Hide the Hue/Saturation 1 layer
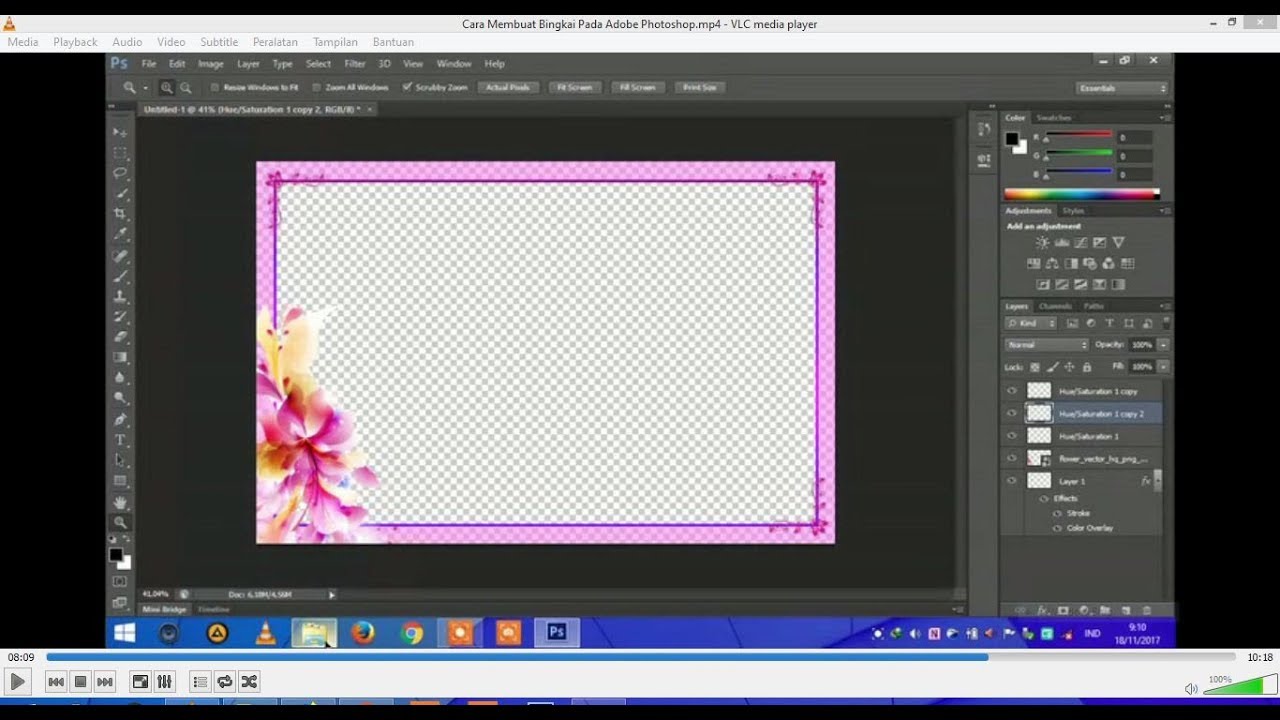1280x720 pixels. (x=1012, y=436)
